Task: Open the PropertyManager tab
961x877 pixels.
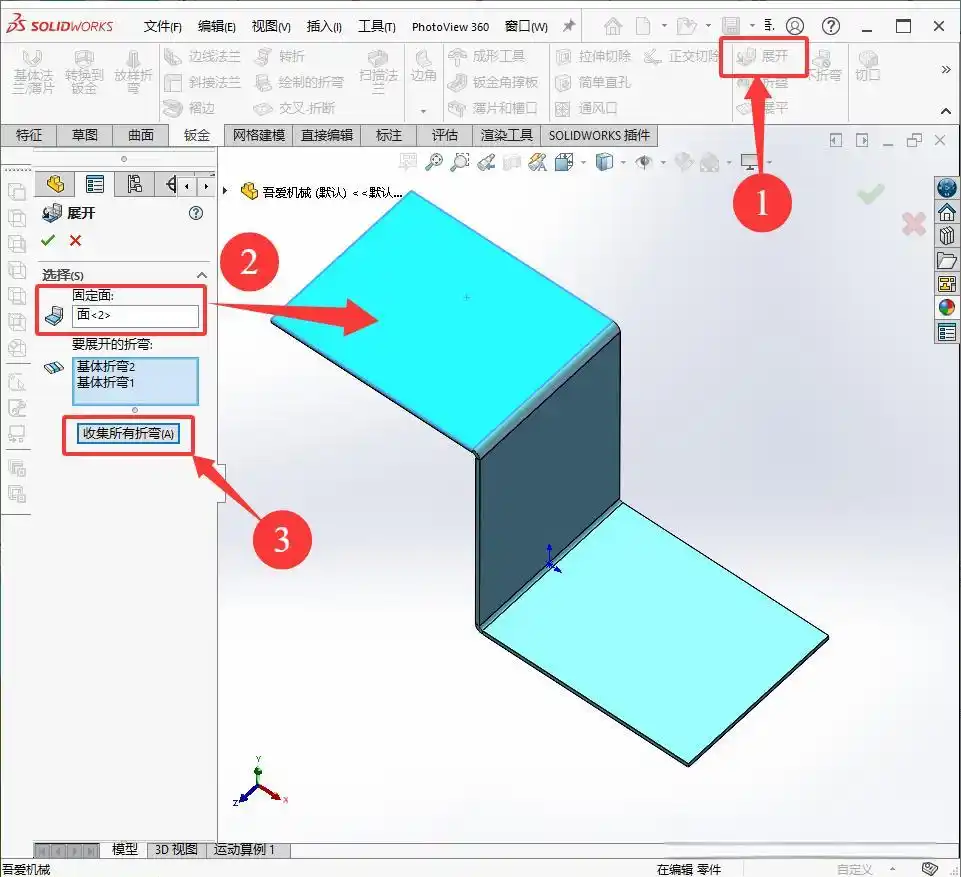Action: click(95, 184)
